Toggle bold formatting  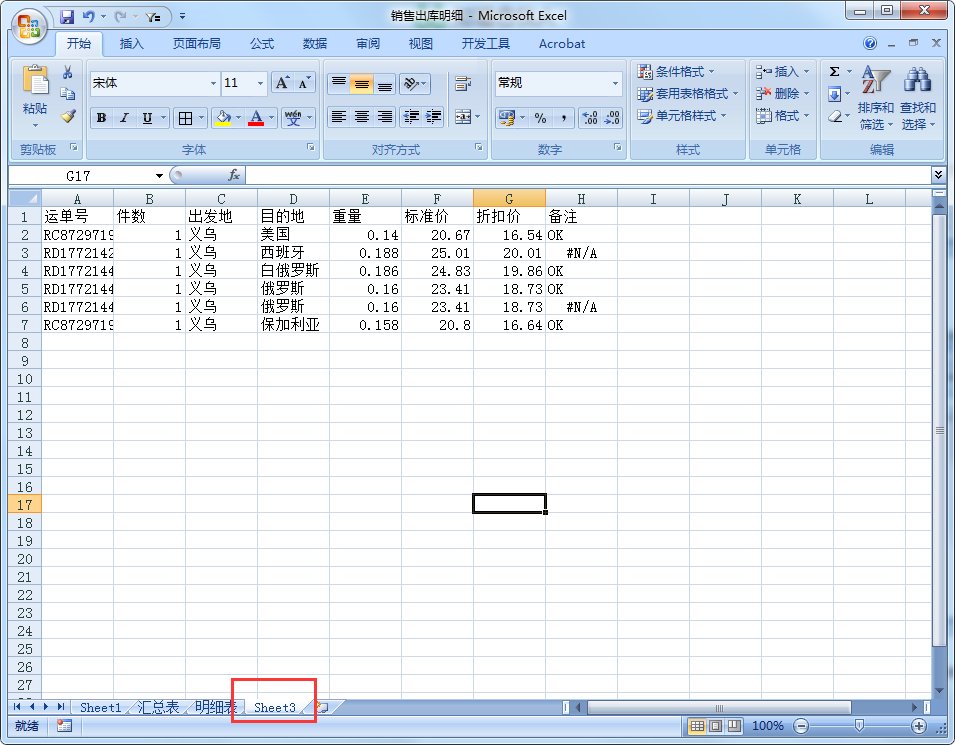(101, 118)
